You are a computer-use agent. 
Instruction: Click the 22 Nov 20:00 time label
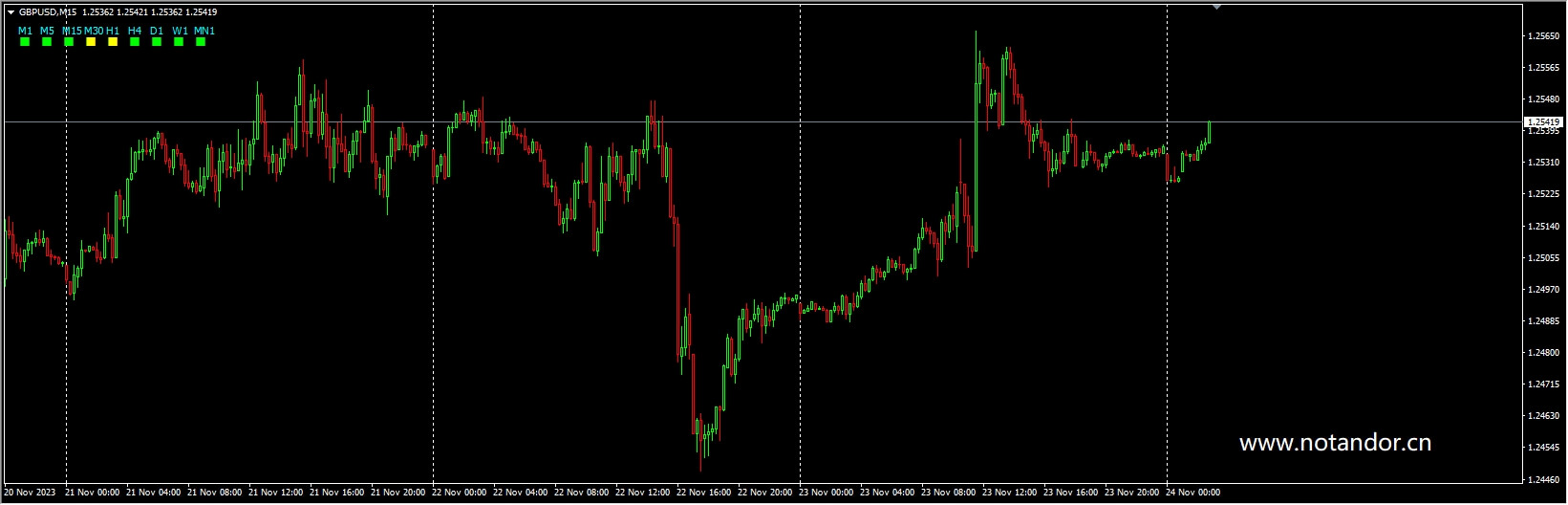766,494
